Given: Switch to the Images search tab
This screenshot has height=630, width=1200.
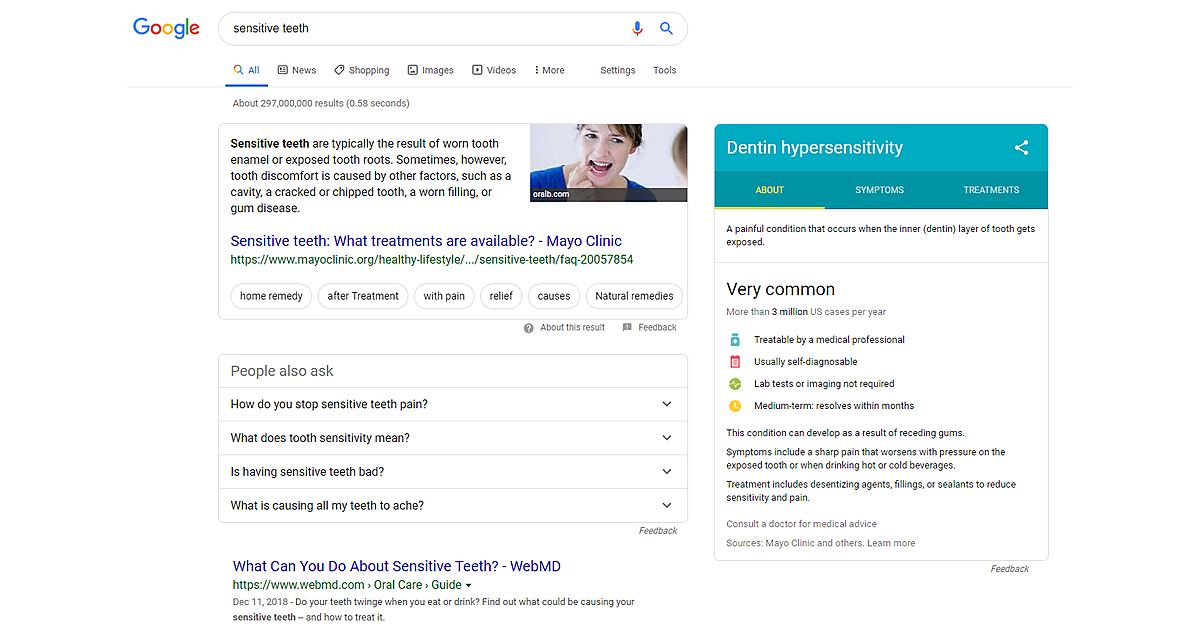Looking at the screenshot, I should click(430, 70).
